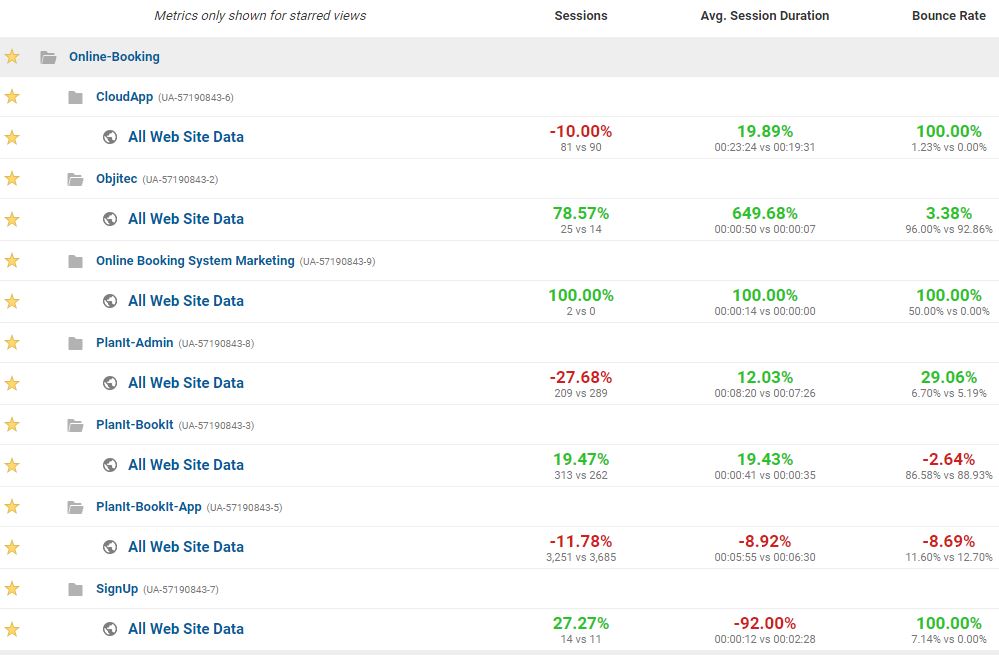Click the Online Booking System Marketing folder icon
Viewport: 999px width, 655px height.
click(75, 261)
